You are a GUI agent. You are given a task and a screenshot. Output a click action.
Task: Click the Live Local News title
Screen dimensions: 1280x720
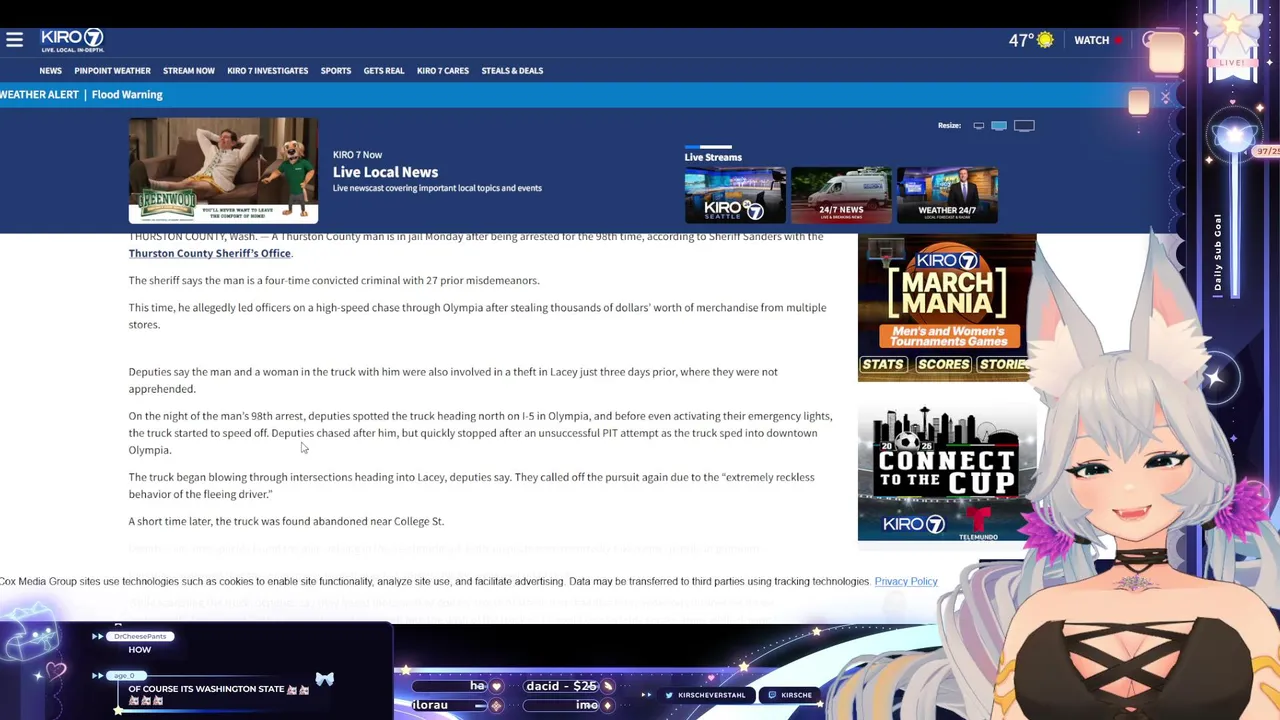coord(385,172)
